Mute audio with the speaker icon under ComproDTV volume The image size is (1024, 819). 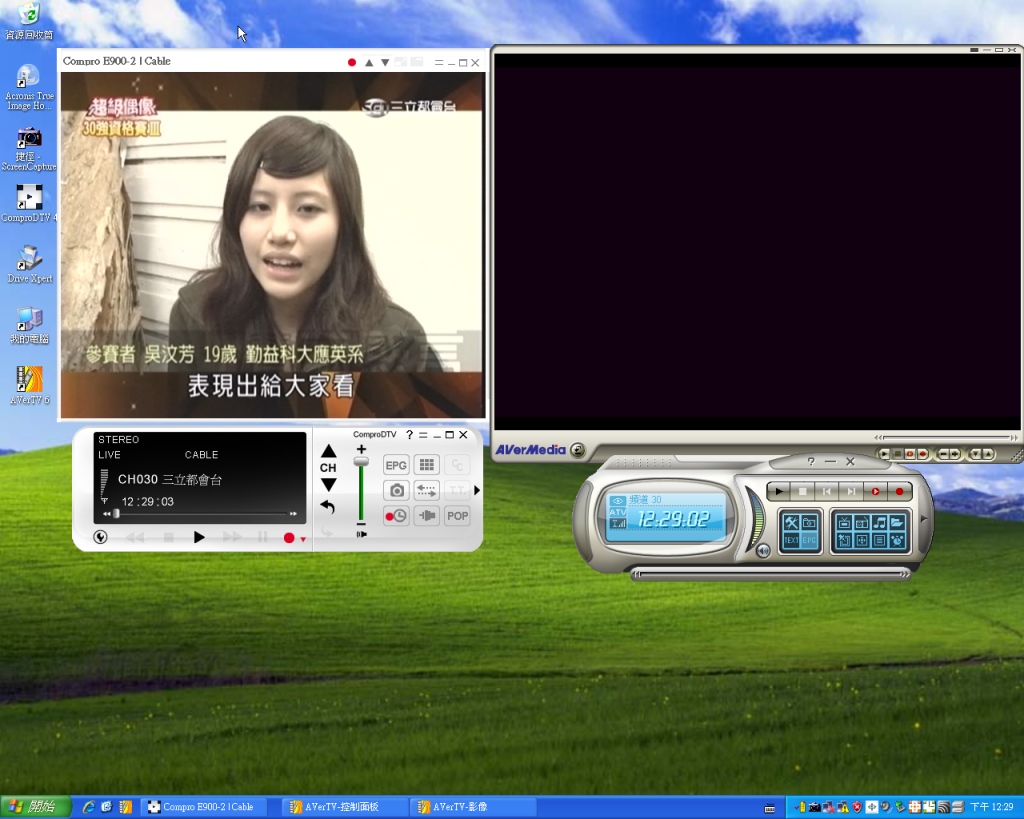tap(361, 534)
